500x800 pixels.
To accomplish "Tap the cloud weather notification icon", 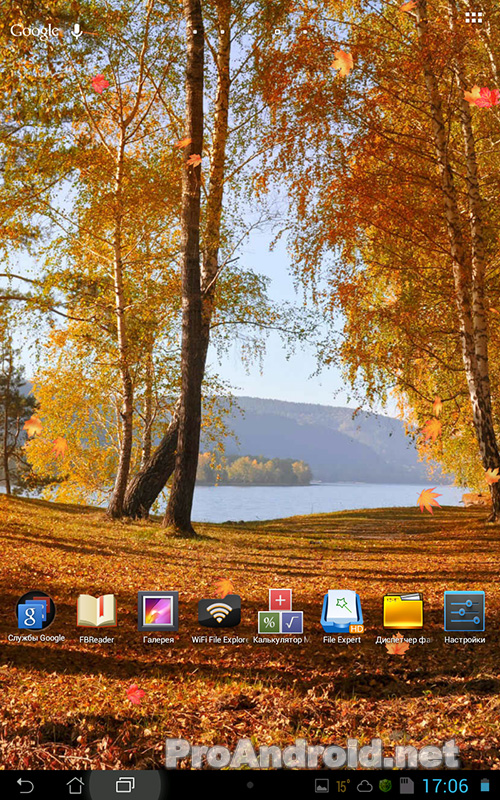I will 364,786.
